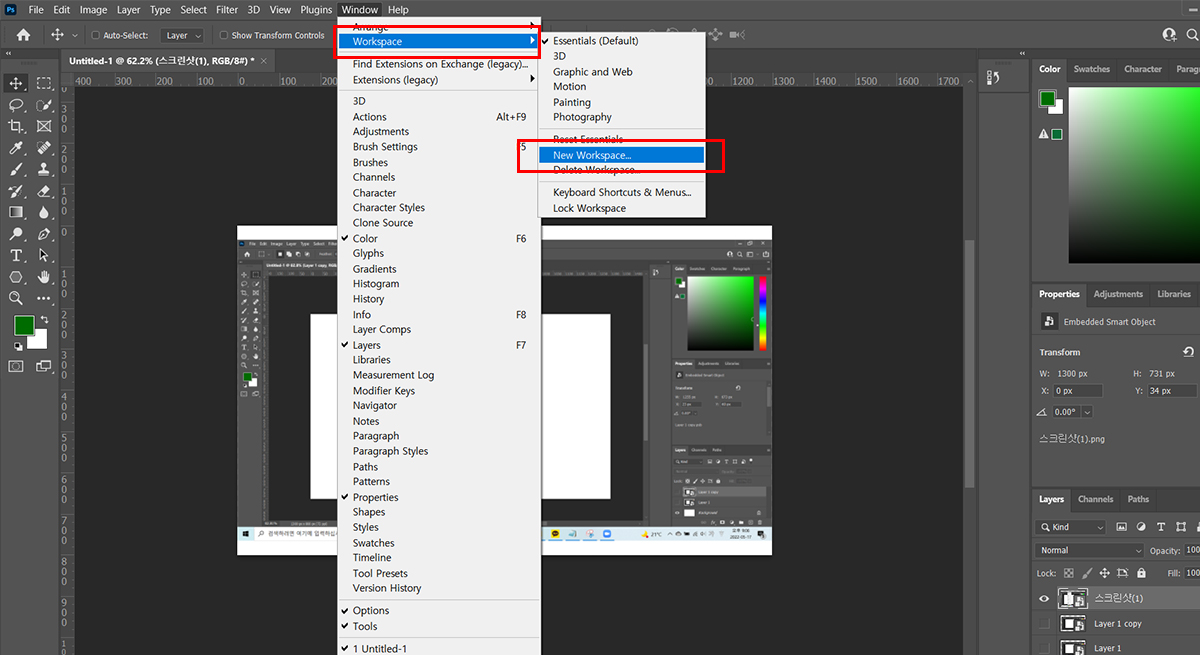
Task: Select the Brush tool
Action: 16,170
